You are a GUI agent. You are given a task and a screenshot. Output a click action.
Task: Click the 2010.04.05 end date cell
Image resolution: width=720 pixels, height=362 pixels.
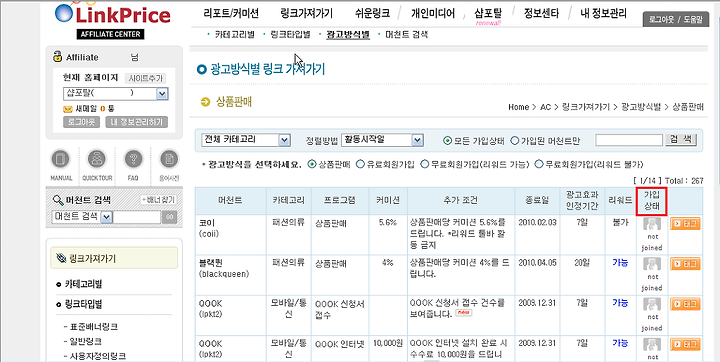point(537,262)
